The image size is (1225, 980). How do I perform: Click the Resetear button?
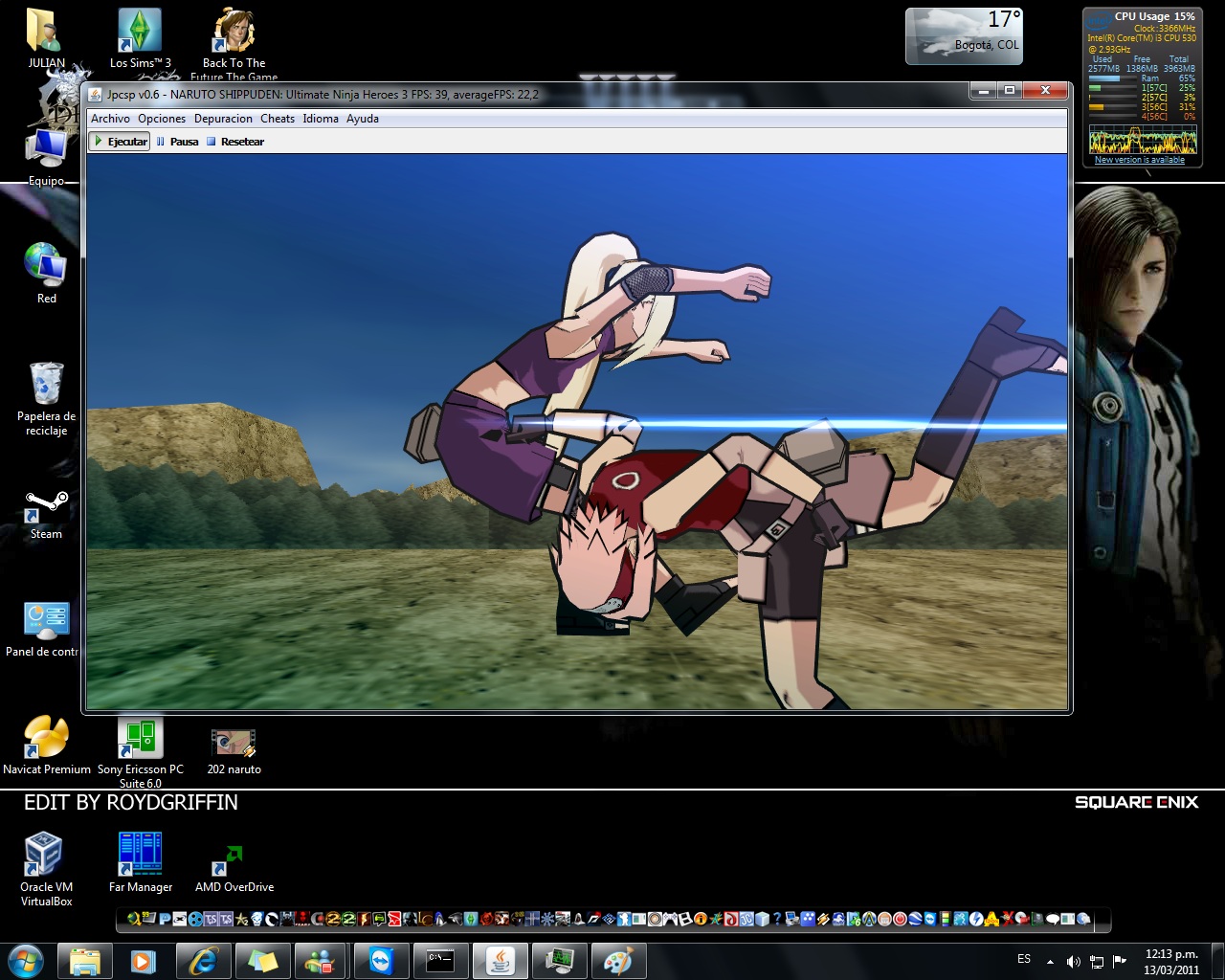click(235, 142)
